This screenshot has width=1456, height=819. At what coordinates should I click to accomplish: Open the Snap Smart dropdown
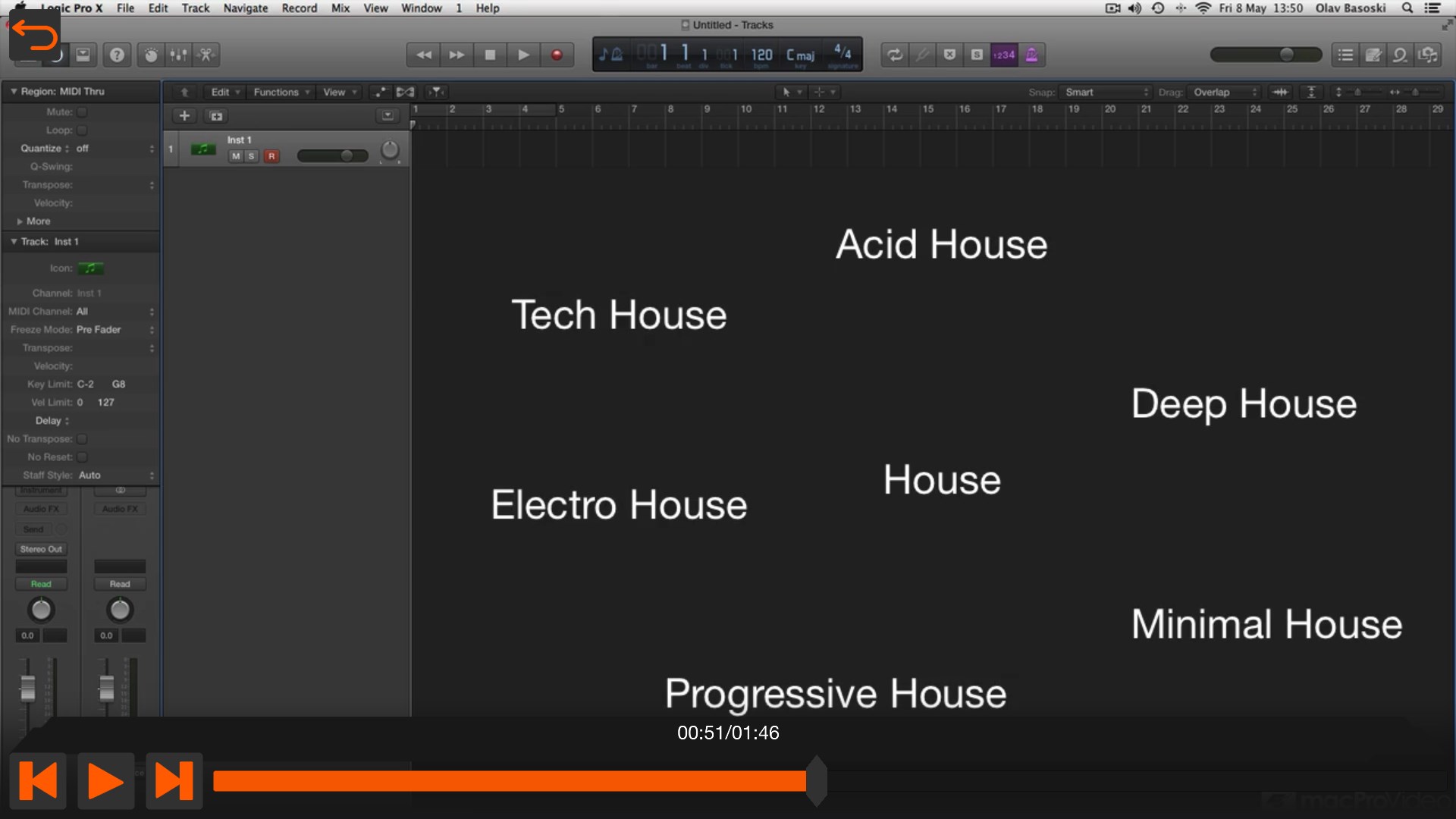click(1105, 92)
